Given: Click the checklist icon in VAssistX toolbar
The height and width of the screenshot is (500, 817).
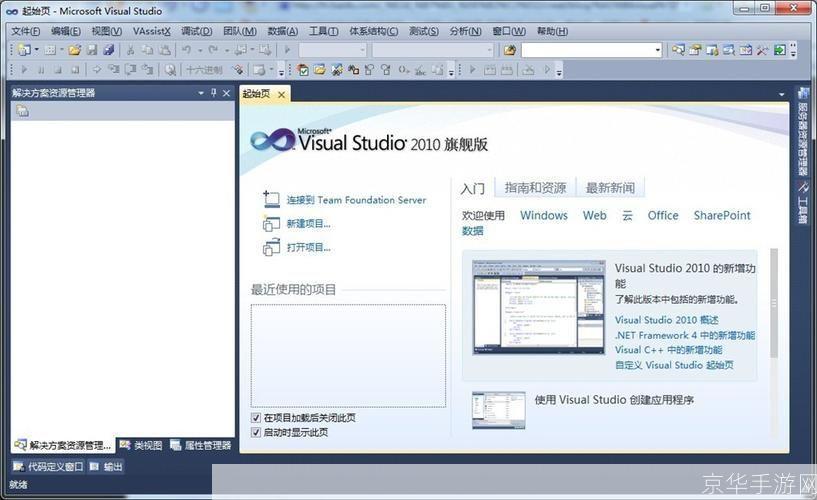Looking at the screenshot, I should [302, 69].
